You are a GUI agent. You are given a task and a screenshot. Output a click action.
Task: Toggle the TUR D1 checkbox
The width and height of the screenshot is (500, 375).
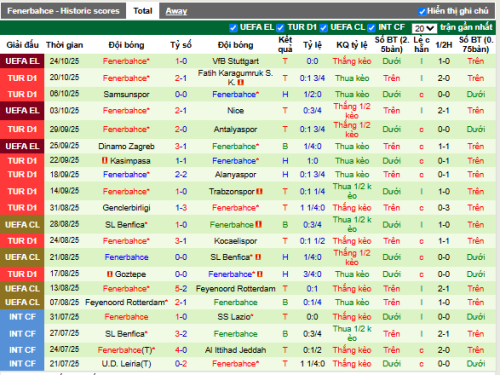[x=280, y=28]
